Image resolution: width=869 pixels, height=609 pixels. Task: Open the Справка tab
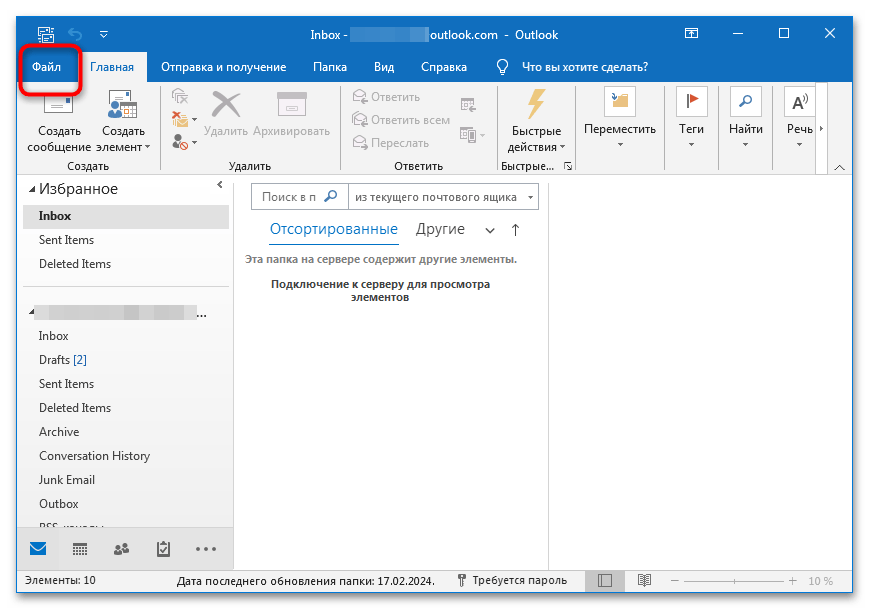click(443, 67)
